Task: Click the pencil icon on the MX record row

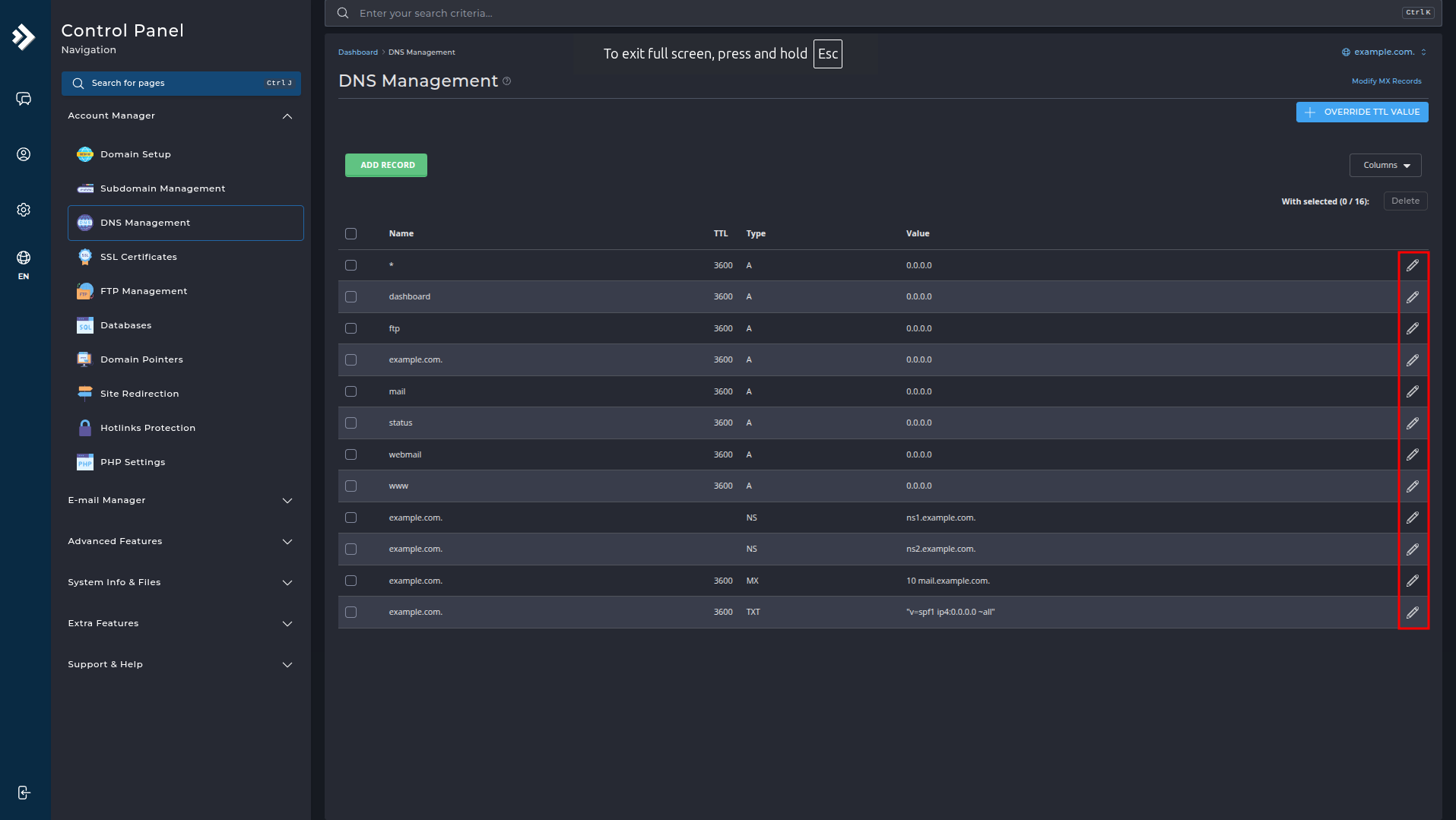Action: 1412,581
